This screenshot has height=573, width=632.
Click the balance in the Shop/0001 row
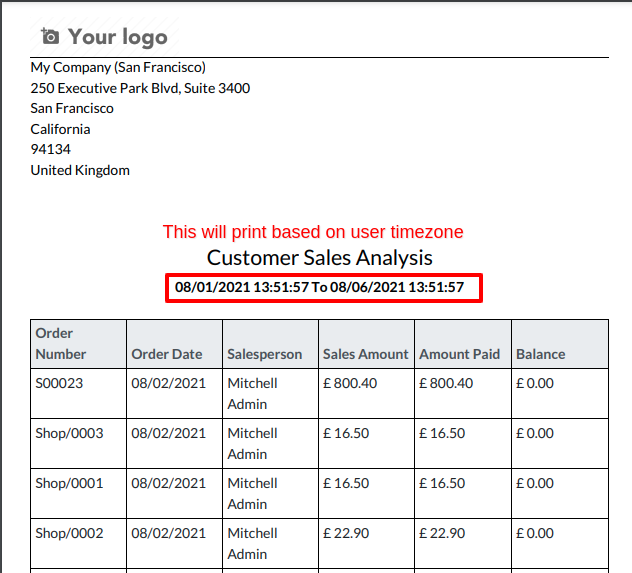535,483
